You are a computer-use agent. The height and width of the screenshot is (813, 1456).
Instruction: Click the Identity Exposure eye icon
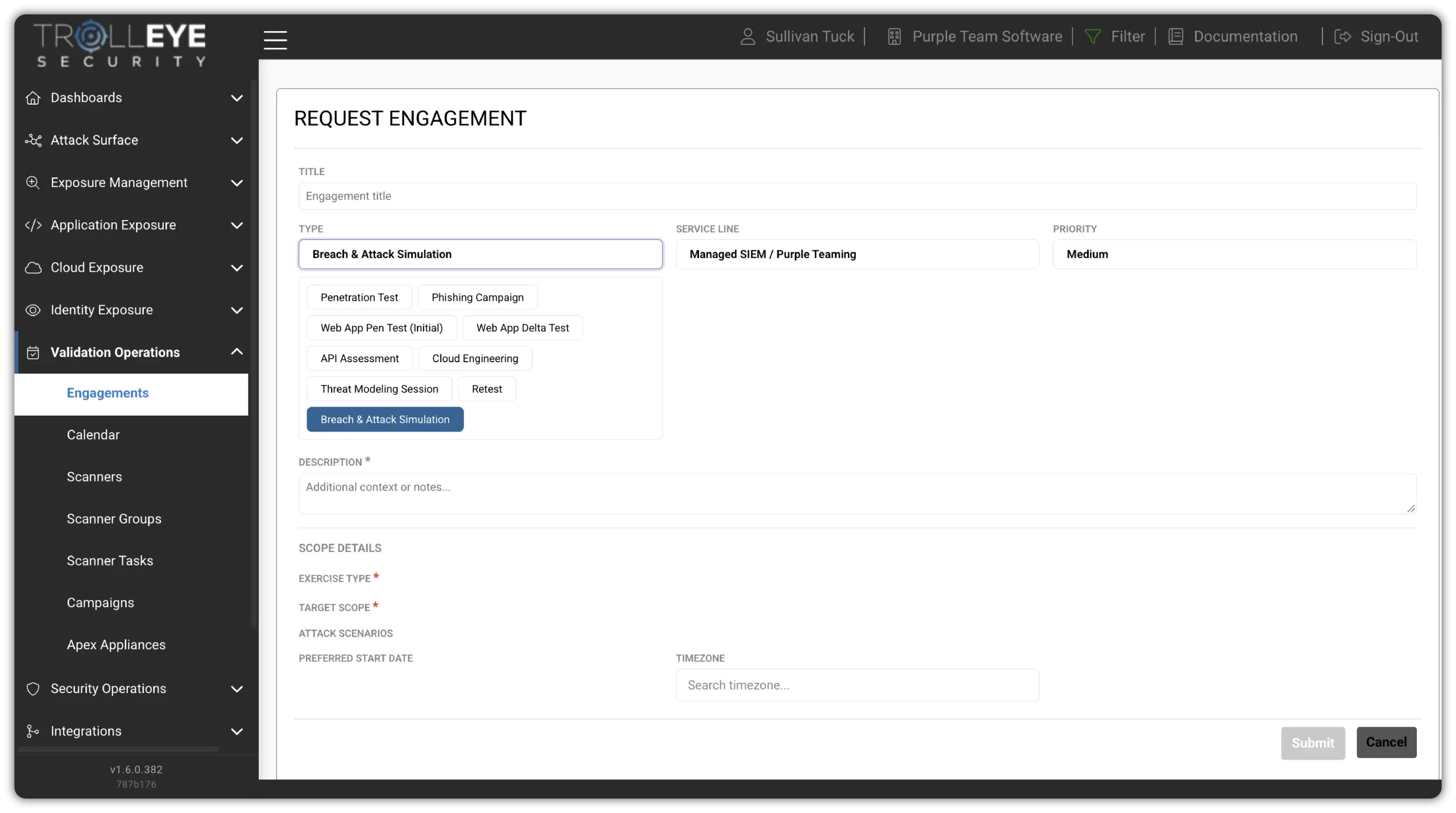(33, 310)
